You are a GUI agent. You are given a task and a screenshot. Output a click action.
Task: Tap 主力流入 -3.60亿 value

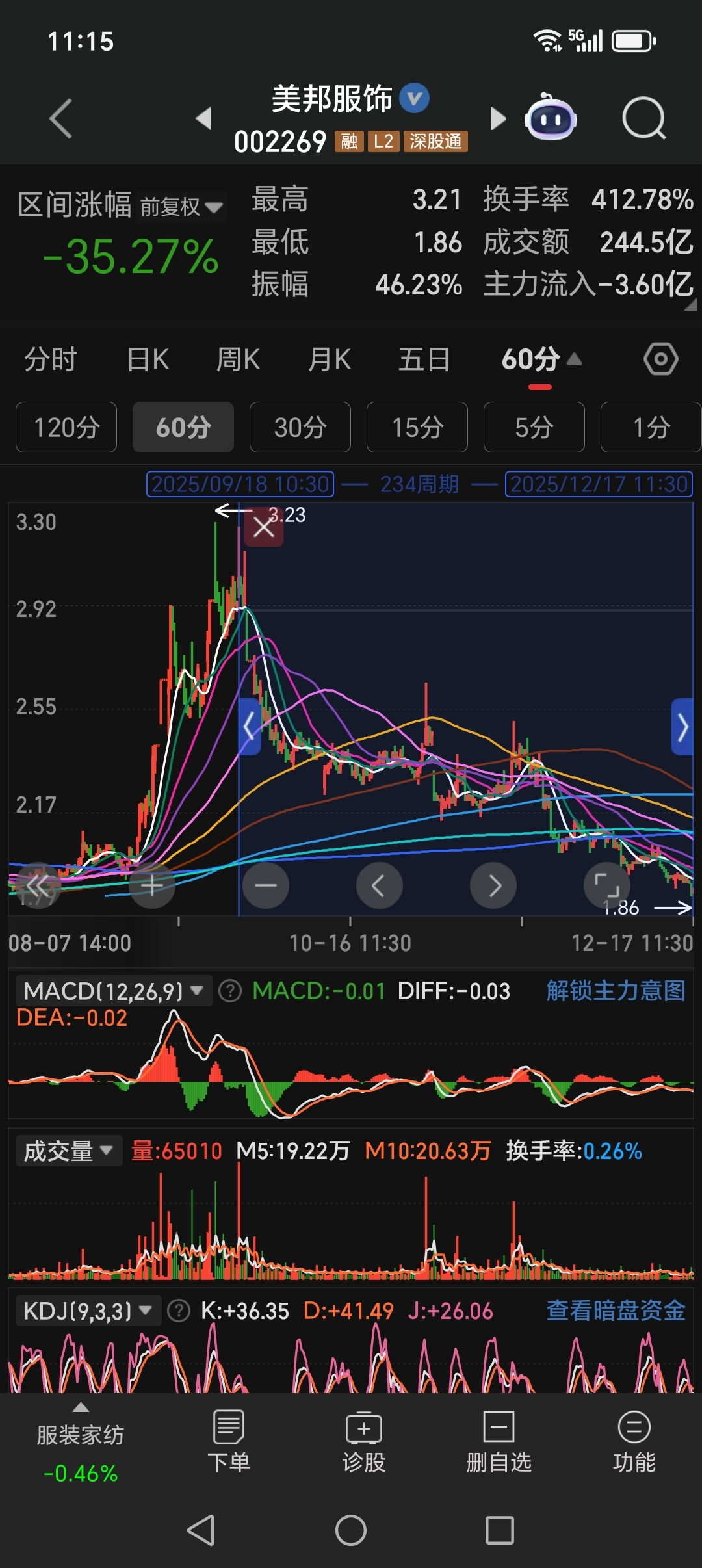pyautogui.click(x=645, y=284)
